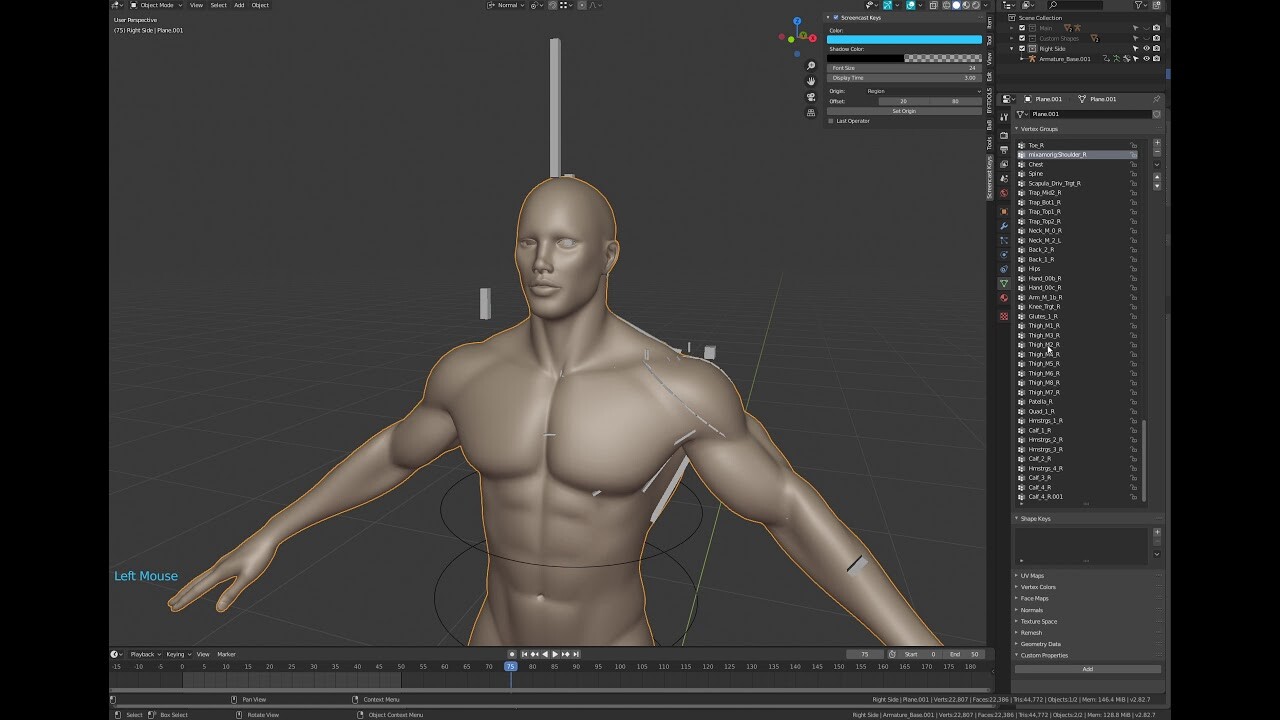Open the Origin Region dropdown
The height and width of the screenshot is (720, 1280).
[924, 91]
